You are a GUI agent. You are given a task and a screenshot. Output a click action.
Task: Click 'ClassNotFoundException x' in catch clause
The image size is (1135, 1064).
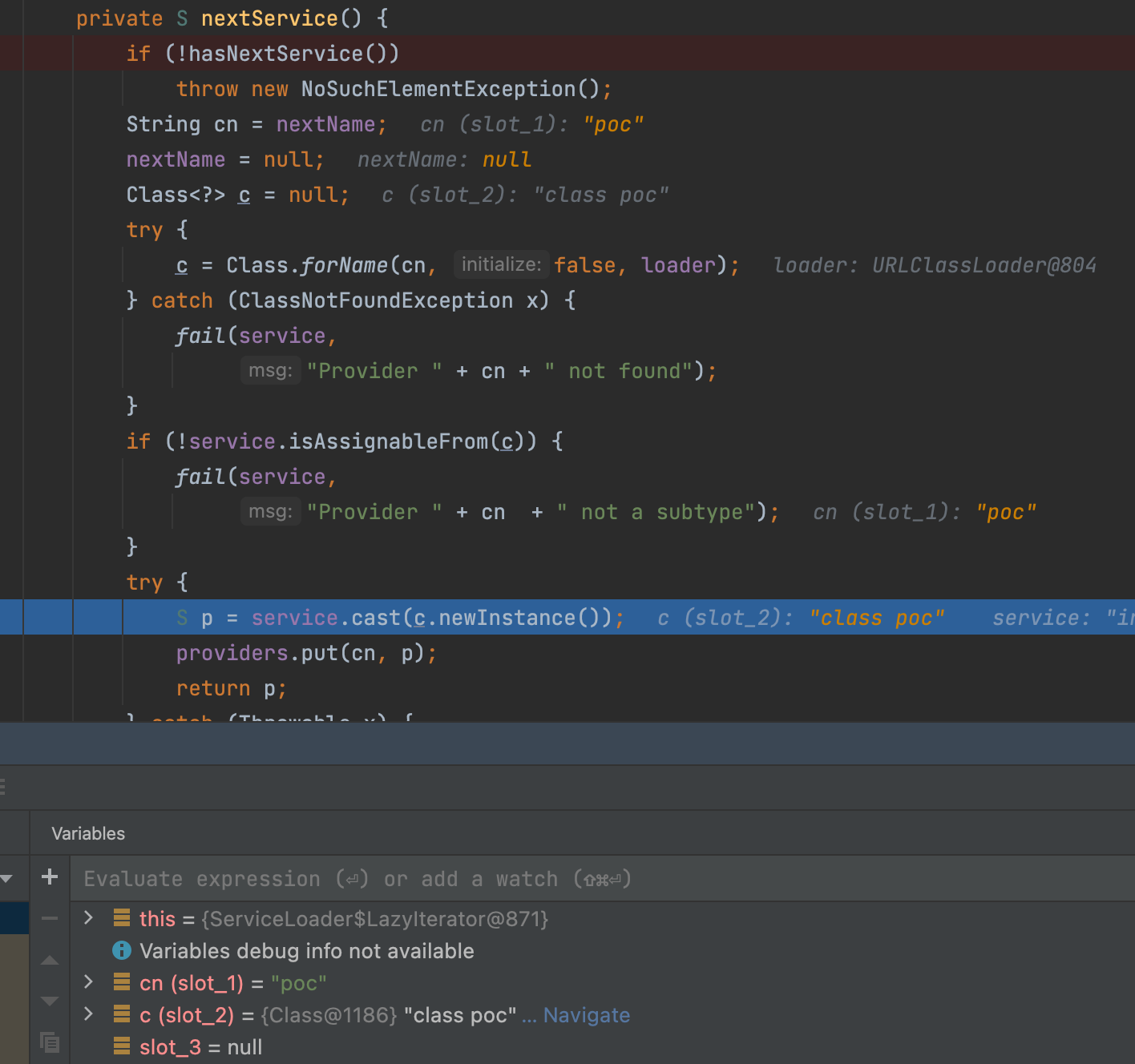point(389,300)
